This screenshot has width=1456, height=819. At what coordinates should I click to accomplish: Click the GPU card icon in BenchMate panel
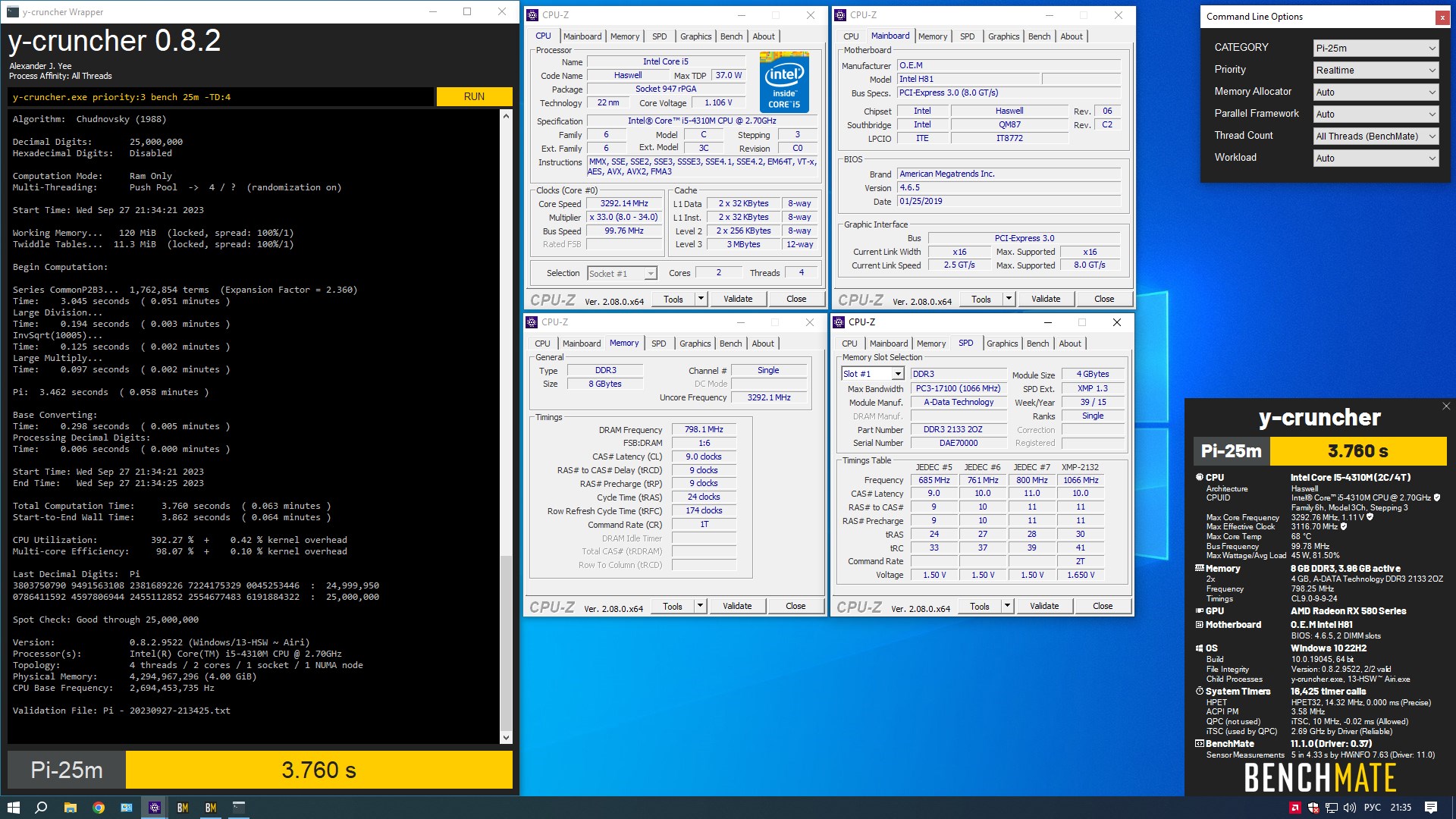tap(1200, 610)
